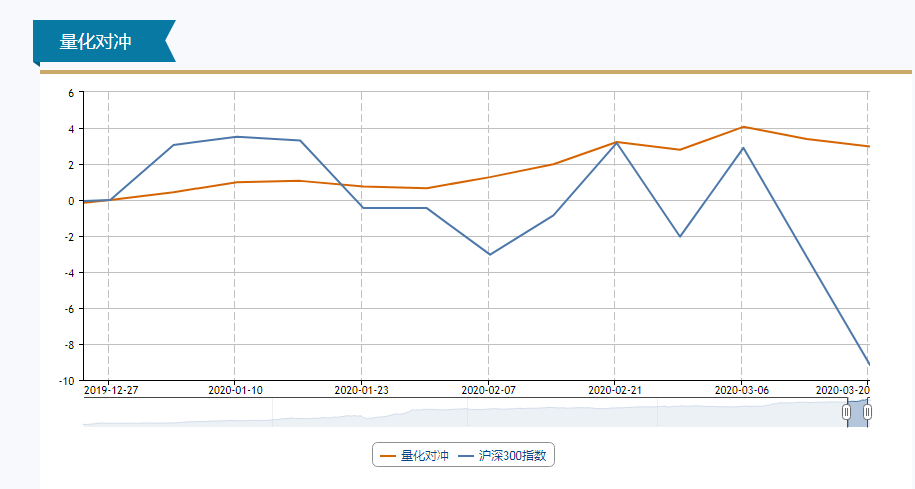This screenshot has height=489, width=915.
Task: Click the 2020-03-06 x-axis date label
Action: (742, 390)
